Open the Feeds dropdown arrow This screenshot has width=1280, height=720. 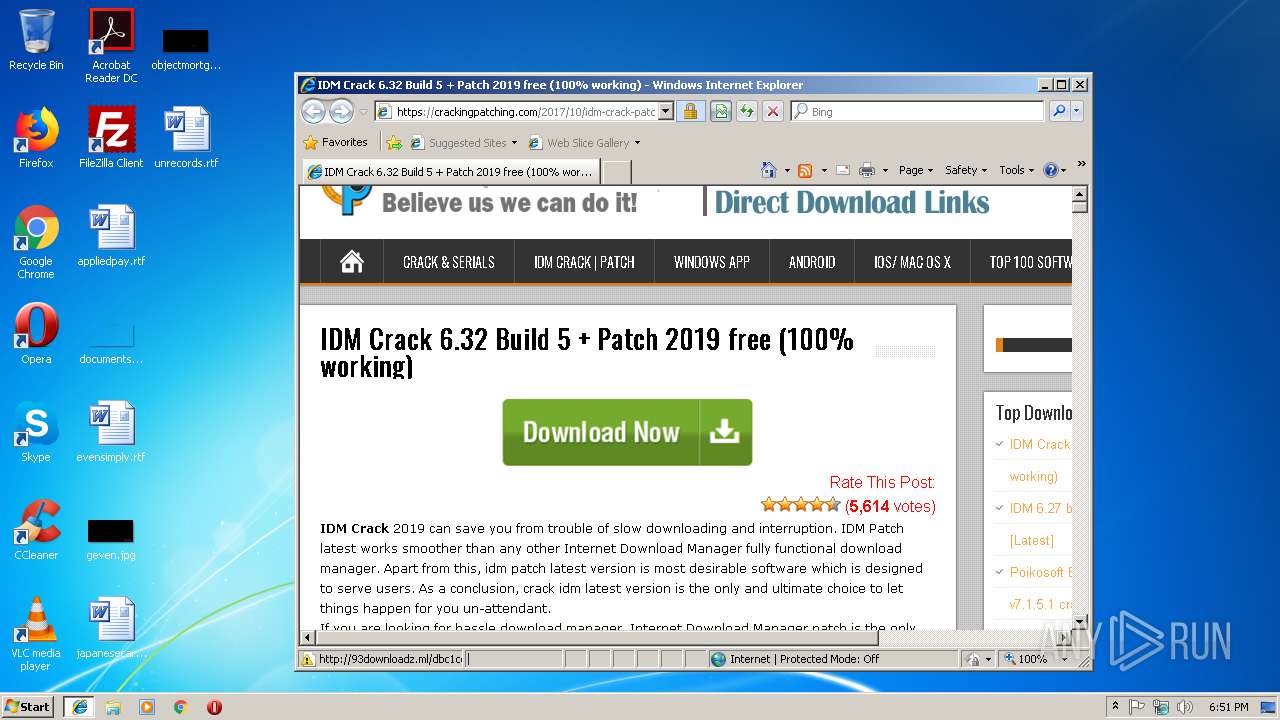point(824,171)
